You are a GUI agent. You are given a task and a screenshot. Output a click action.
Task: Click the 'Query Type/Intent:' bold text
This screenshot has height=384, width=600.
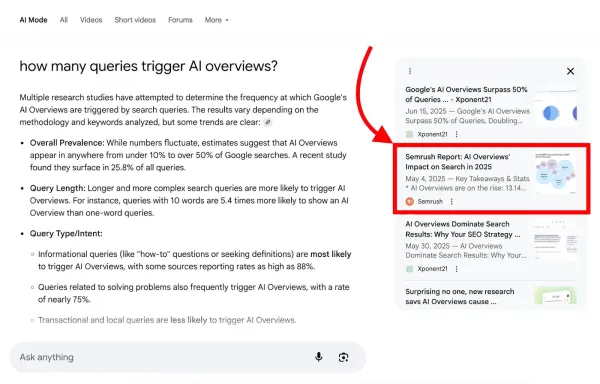tap(66, 233)
